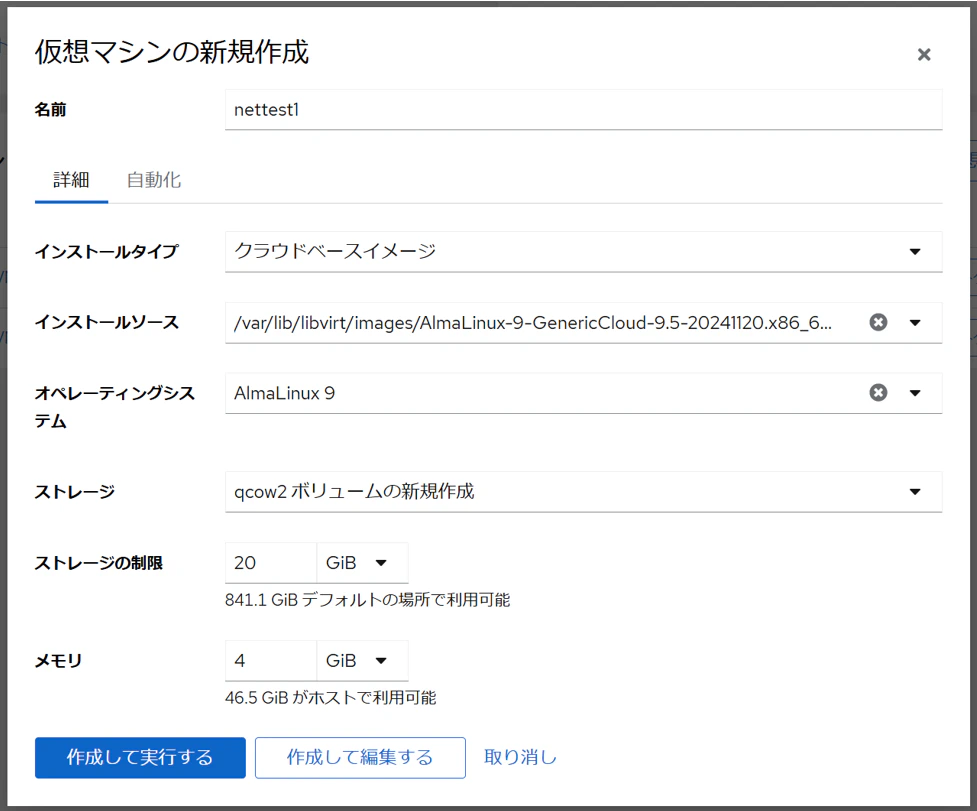Click the 仮想マシンの新規作成 dialog title
Viewport: 977px width, 811px height.
(172, 52)
